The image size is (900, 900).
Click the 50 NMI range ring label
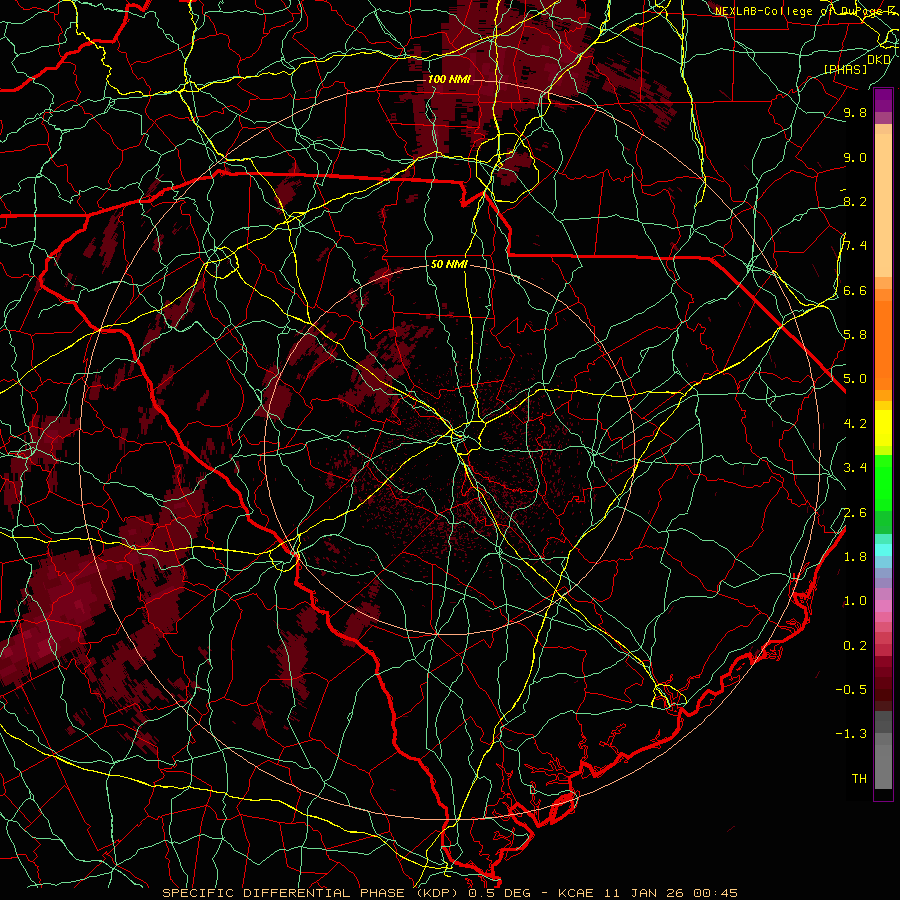point(449,264)
